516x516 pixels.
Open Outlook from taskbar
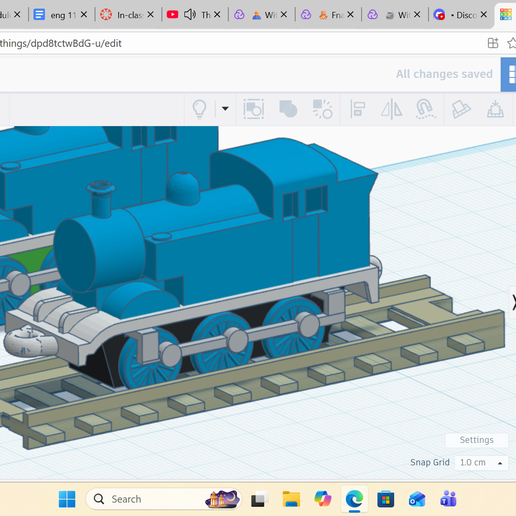417,499
